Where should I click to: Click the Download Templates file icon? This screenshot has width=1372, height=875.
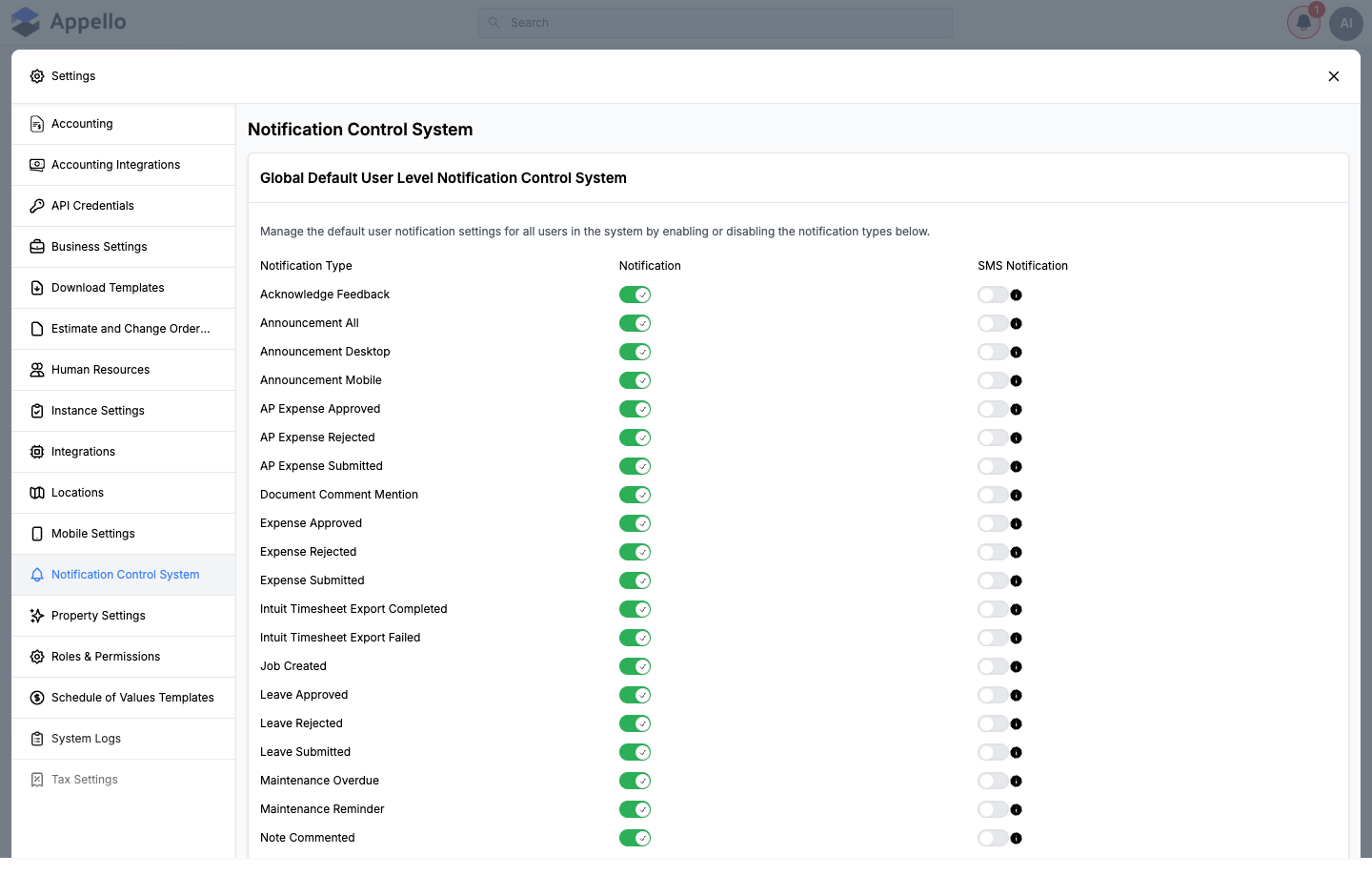tap(37, 288)
